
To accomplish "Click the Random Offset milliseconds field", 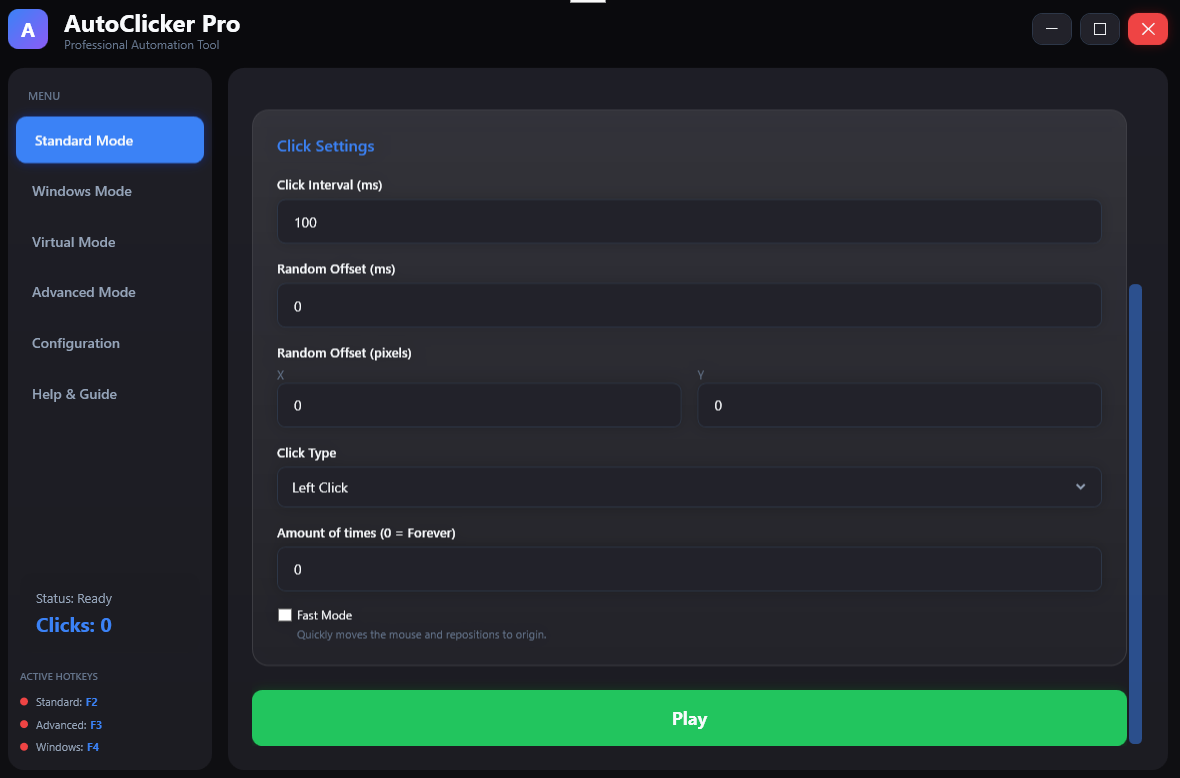I will pyautogui.click(x=689, y=305).
